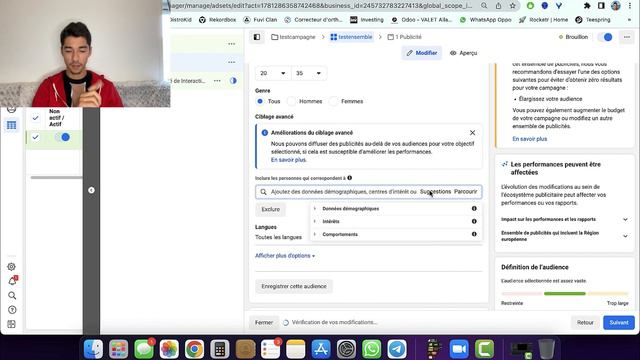Select the 'Tous' gender radio button
The width and height of the screenshot is (640, 360).
tap(260, 101)
